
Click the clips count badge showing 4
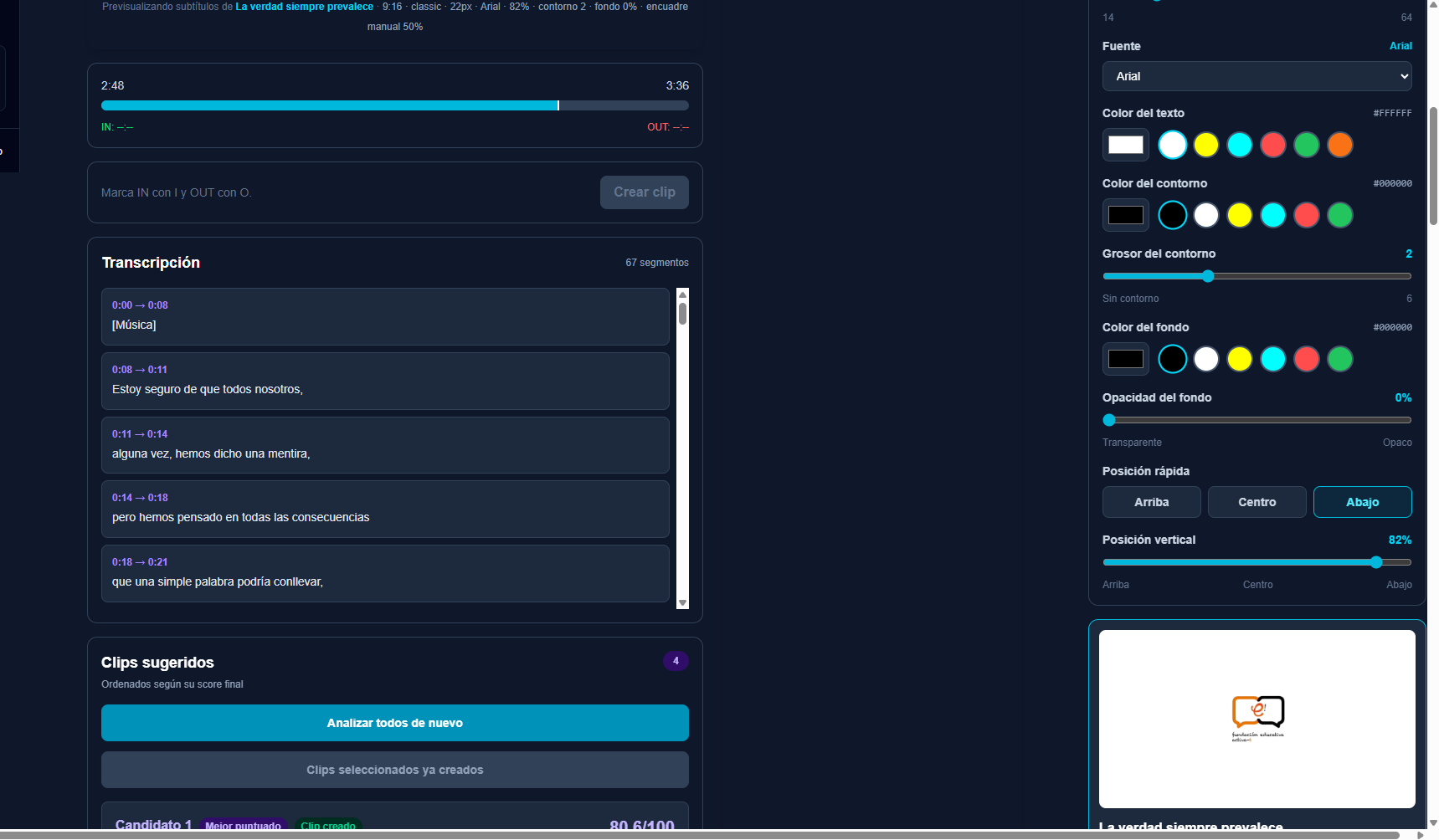click(x=676, y=661)
